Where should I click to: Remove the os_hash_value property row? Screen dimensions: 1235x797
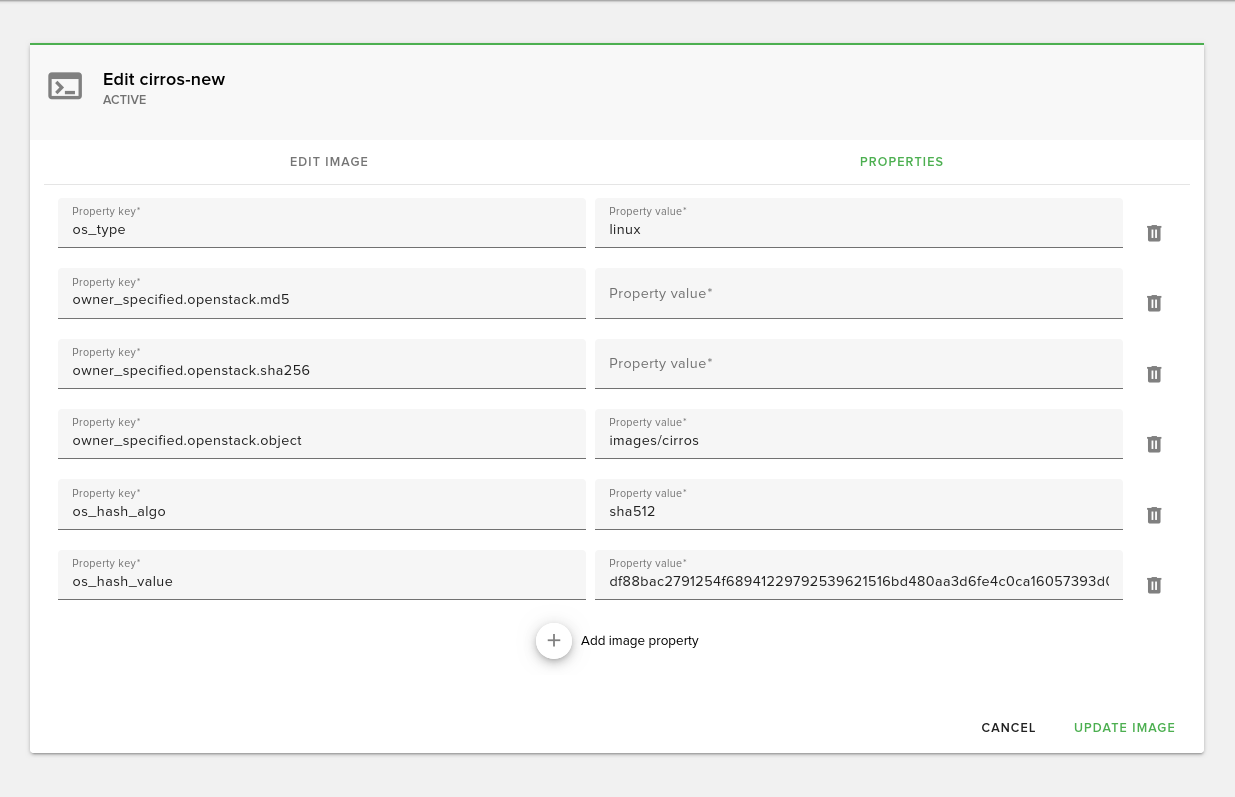pyautogui.click(x=1153, y=585)
